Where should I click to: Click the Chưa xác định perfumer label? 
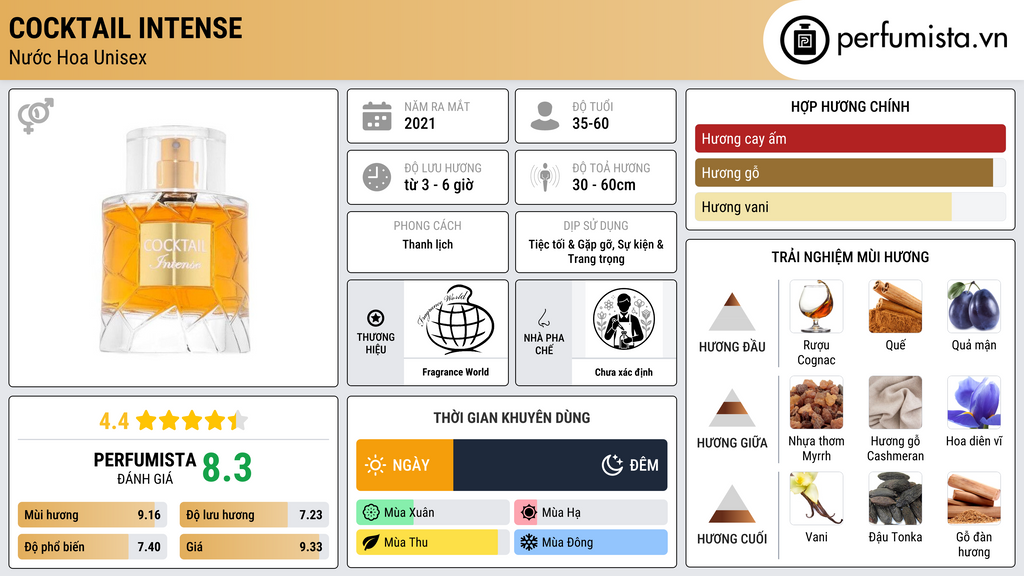click(x=624, y=372)
